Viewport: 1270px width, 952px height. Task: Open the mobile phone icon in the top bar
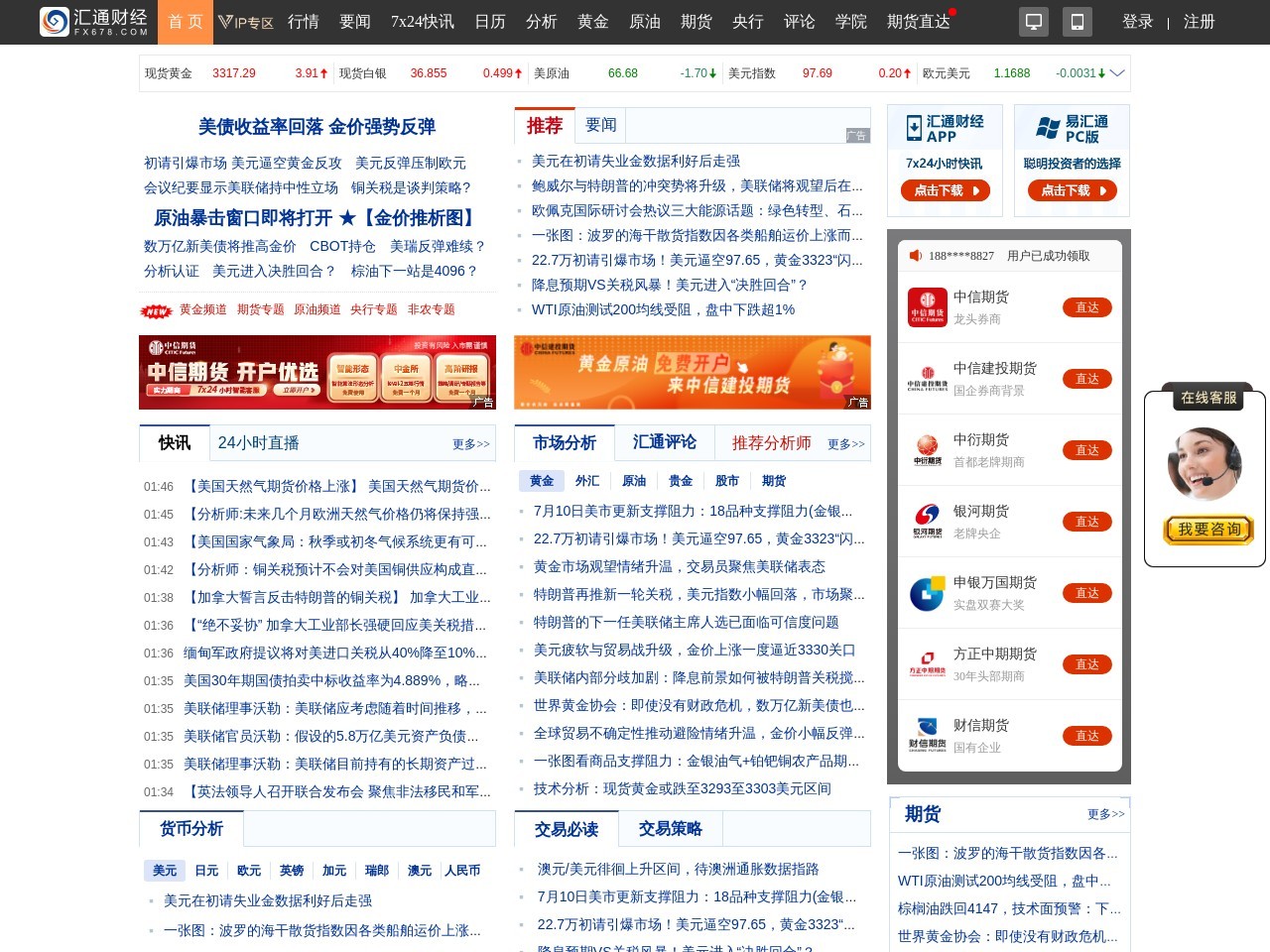[1078, 21]
